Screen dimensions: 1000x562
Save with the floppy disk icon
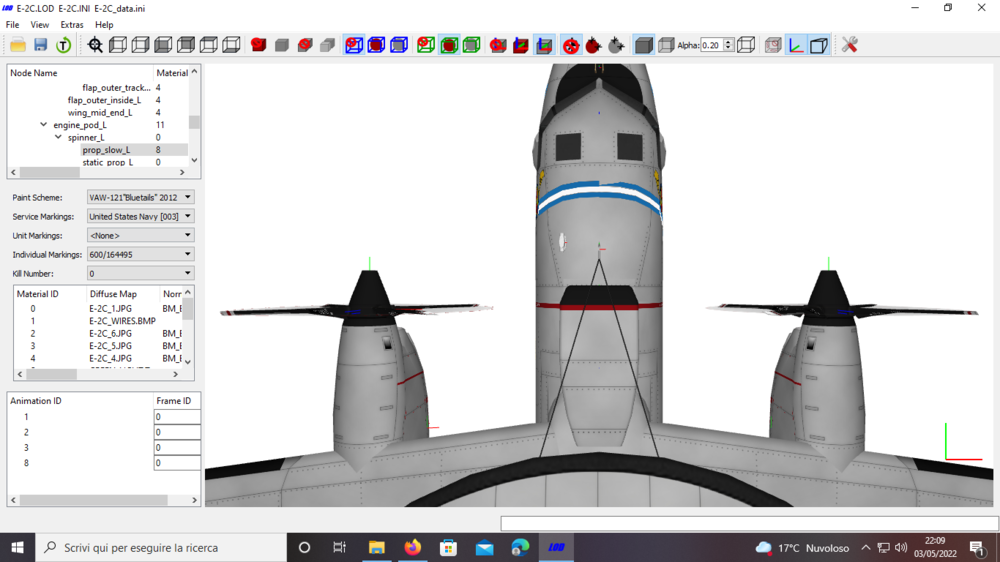(x=41, y=45)
